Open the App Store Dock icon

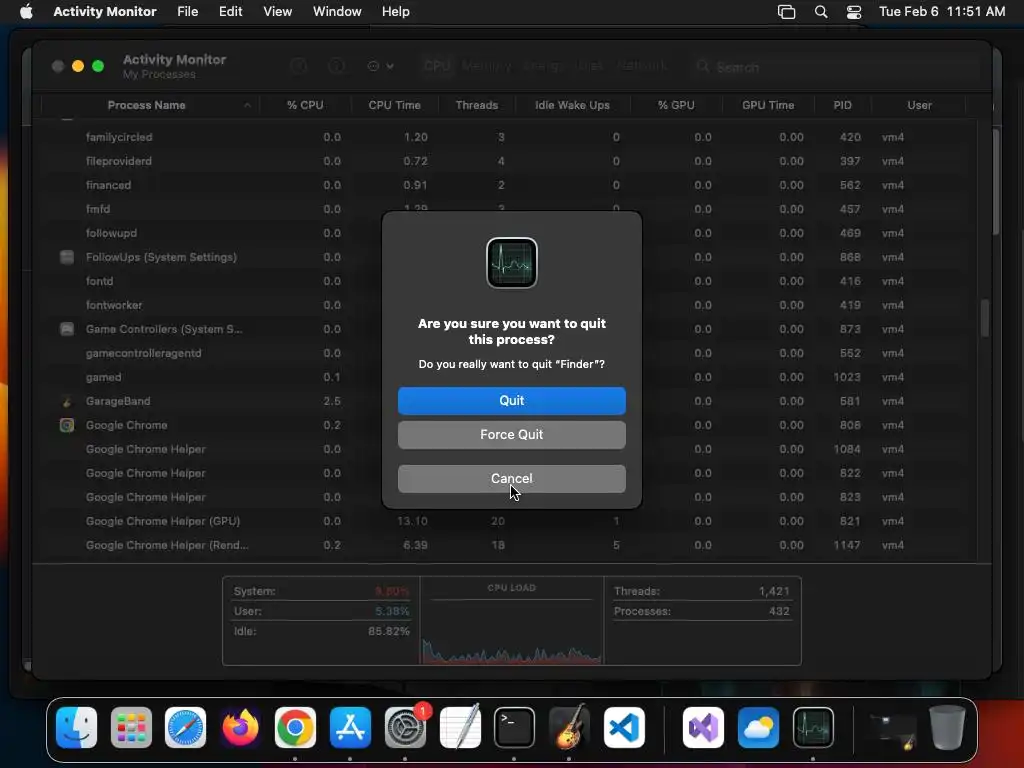click(x=350, y=727)
